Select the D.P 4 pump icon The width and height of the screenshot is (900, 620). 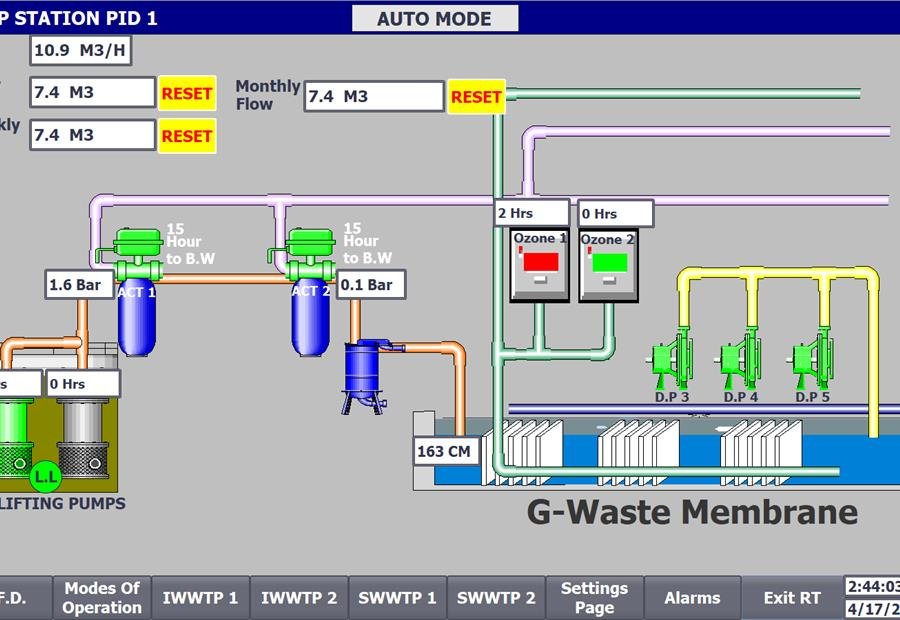pyautogui.click(x=739, y=359)
